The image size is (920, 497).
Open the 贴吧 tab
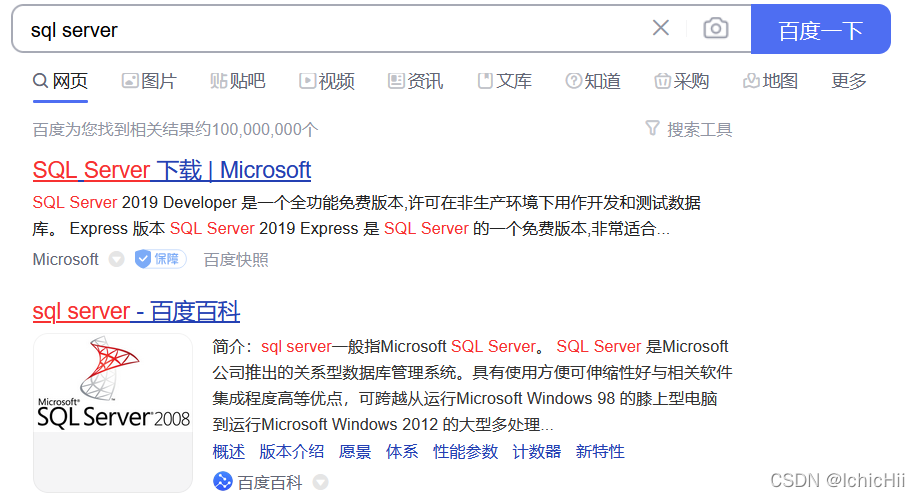(238, 81)
